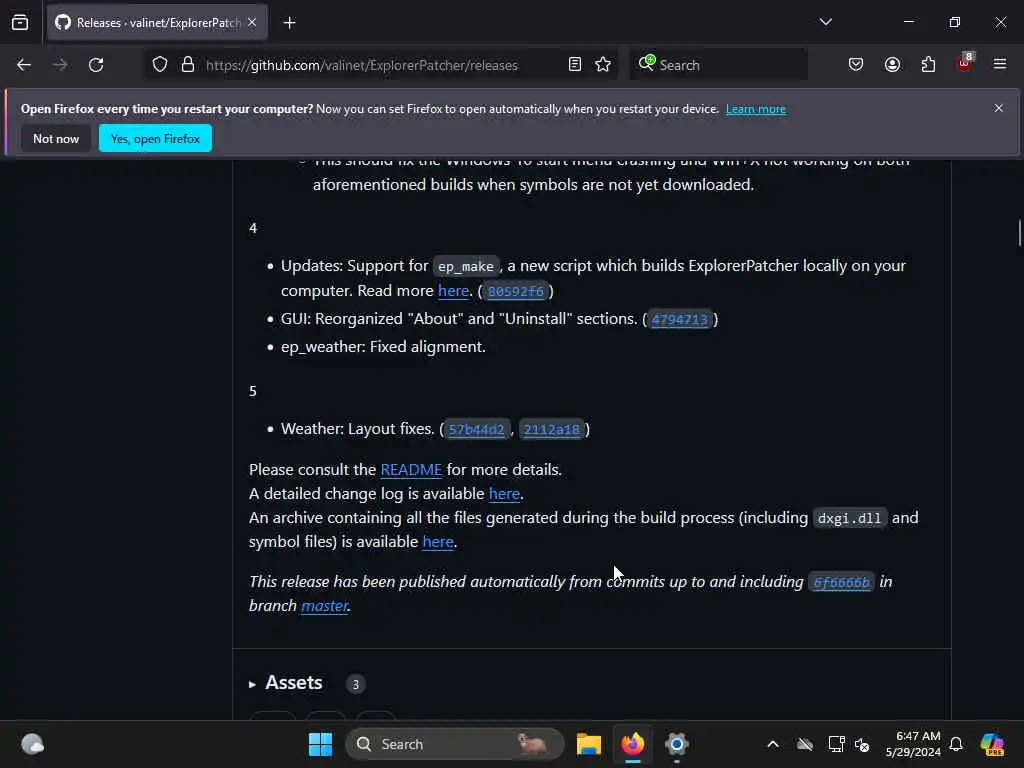
Task: Open File Explorer from taskbar
Action: 588,744
